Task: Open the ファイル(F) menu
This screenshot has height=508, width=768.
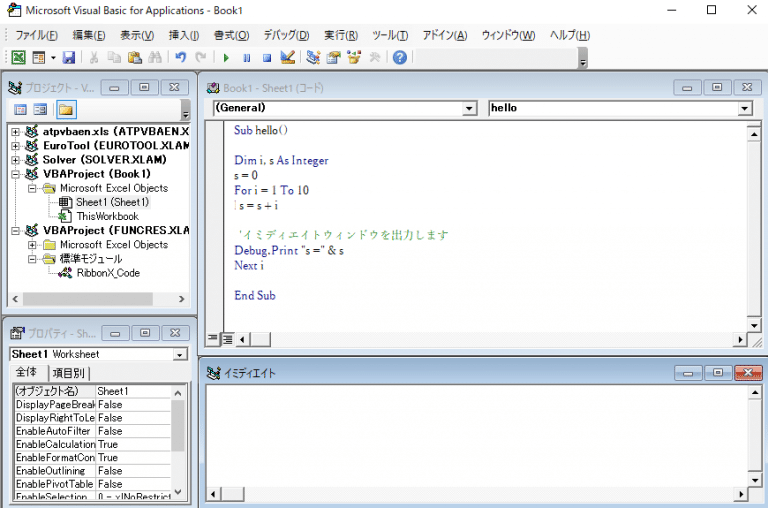Action: [x=36, y=35]
